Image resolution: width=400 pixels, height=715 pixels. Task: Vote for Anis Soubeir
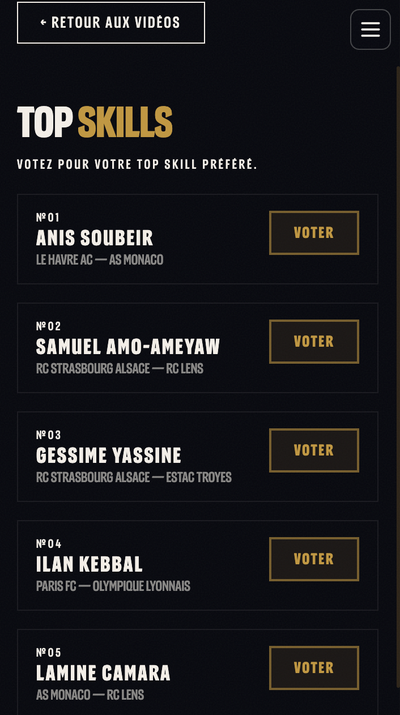(314, 233)
